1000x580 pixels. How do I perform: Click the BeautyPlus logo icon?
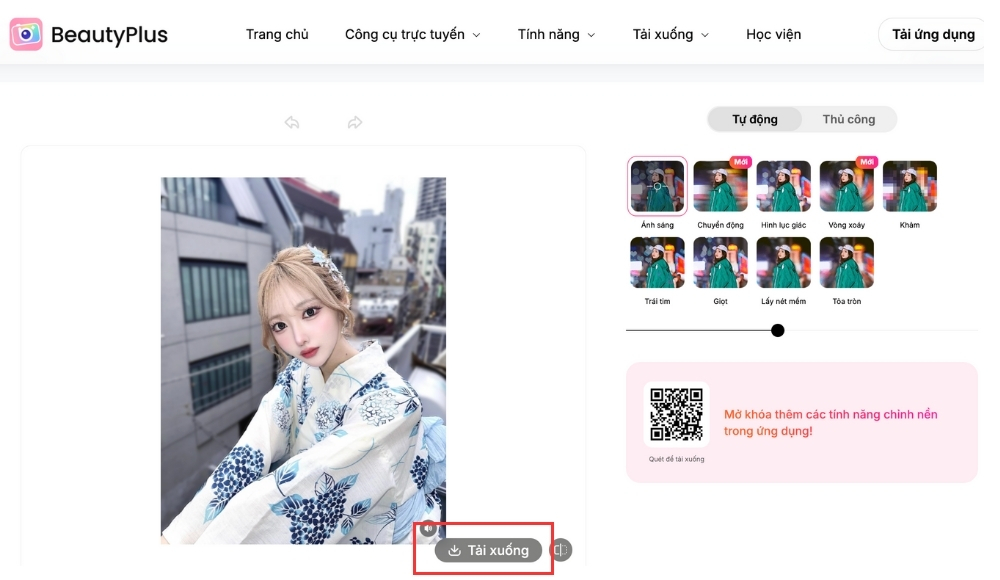pyautogui.click(x=26, y=35)
